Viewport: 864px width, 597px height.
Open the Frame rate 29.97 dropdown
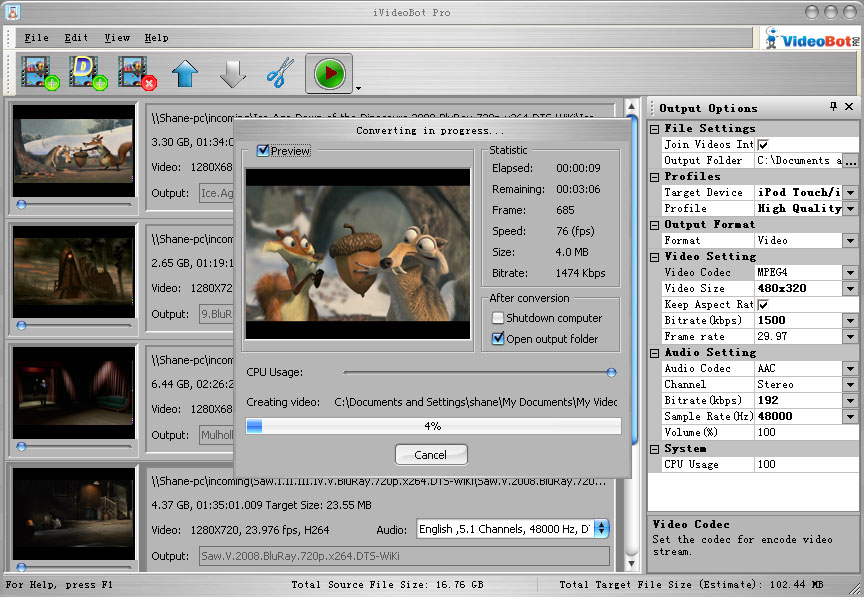pyautogui.click(x=851, y=336)
